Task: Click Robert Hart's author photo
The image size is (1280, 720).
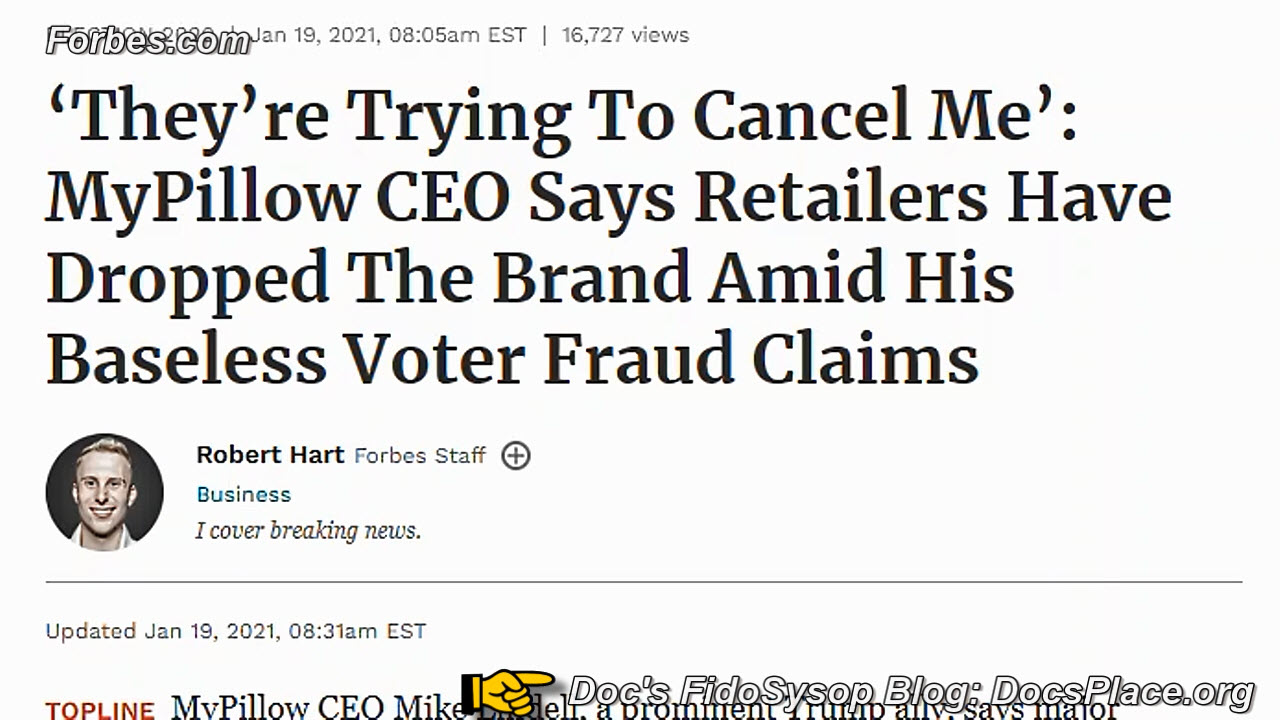Action: point(104,491)
